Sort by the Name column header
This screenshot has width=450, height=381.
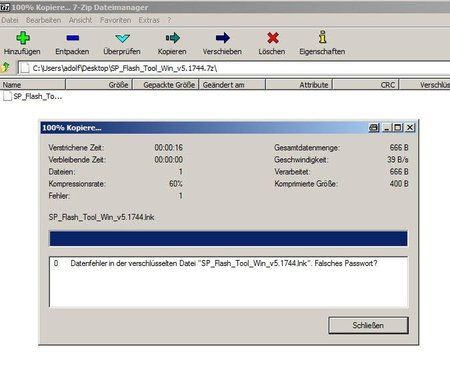(x=33, y=85)
